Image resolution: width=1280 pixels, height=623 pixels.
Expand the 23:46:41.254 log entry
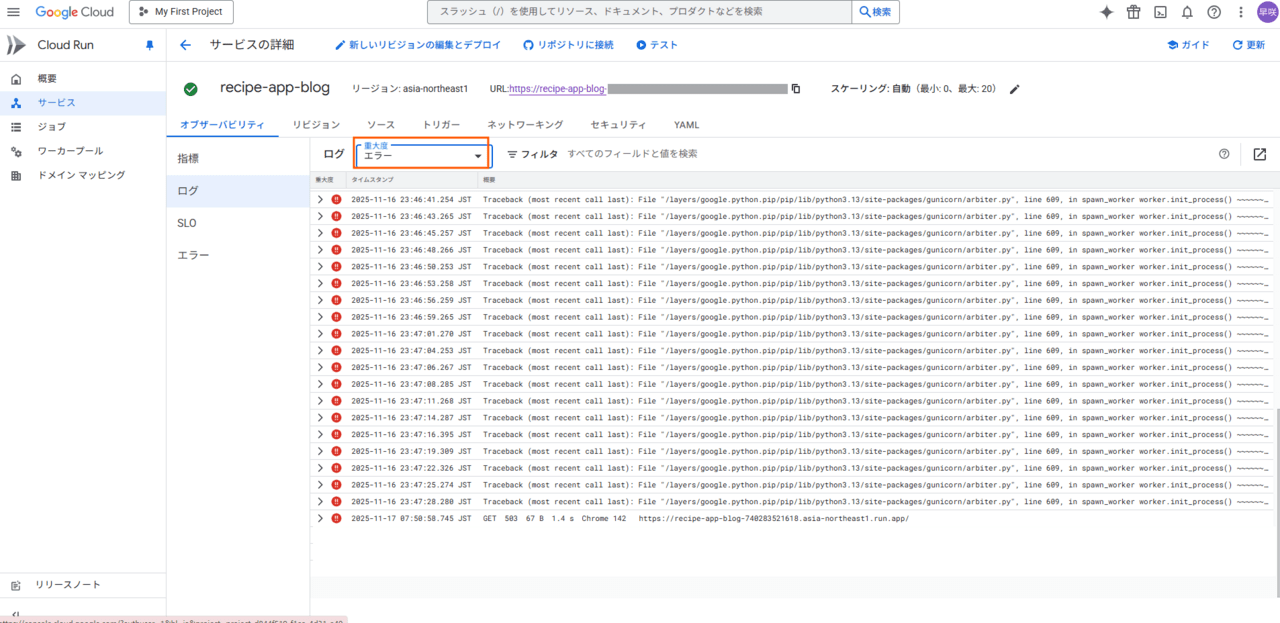coord(320,199)
